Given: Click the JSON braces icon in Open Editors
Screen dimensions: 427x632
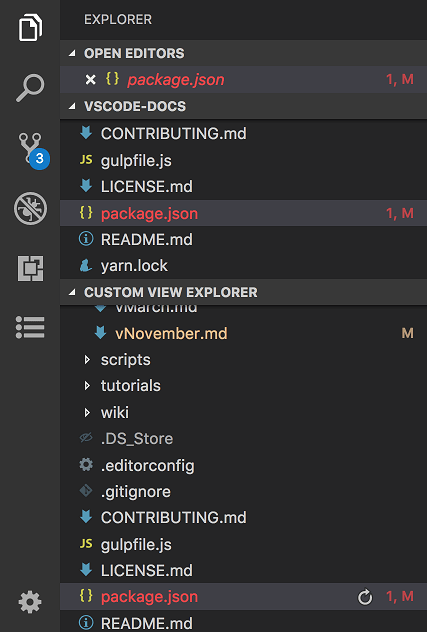Looking at the screenshot, I should [112, 79].
